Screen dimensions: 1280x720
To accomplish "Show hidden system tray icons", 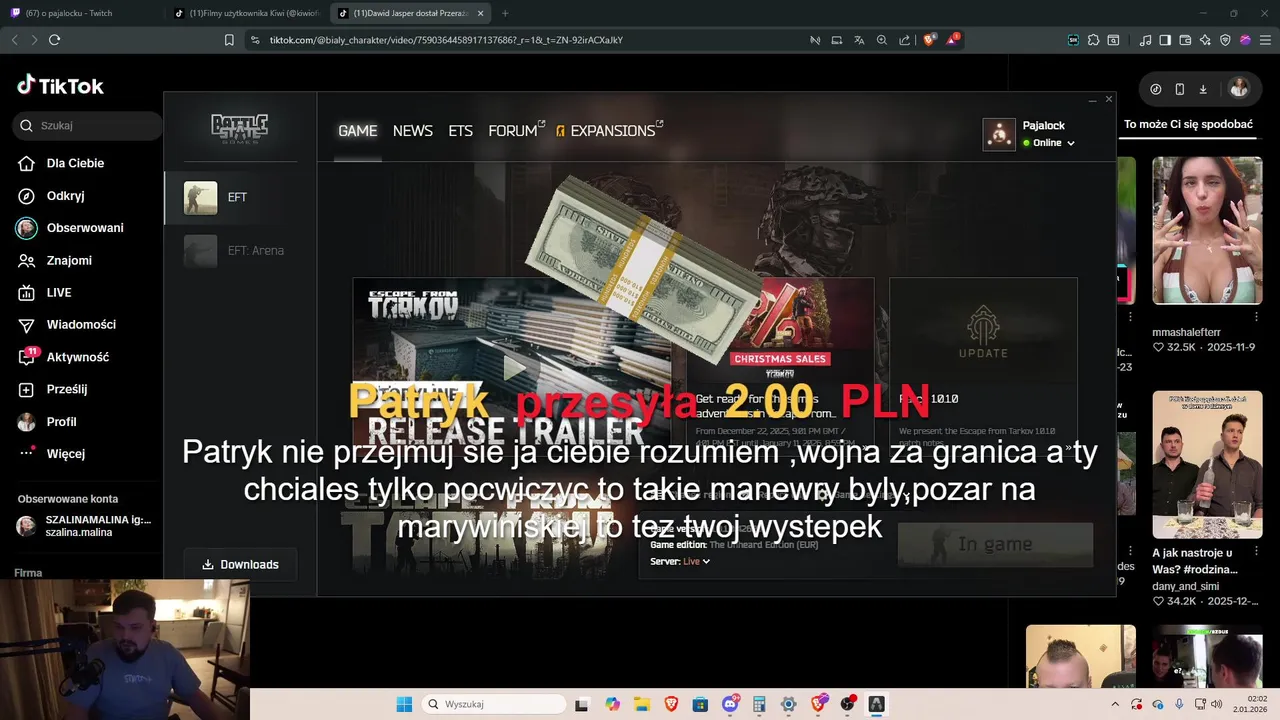I will tap(1116, 704).
